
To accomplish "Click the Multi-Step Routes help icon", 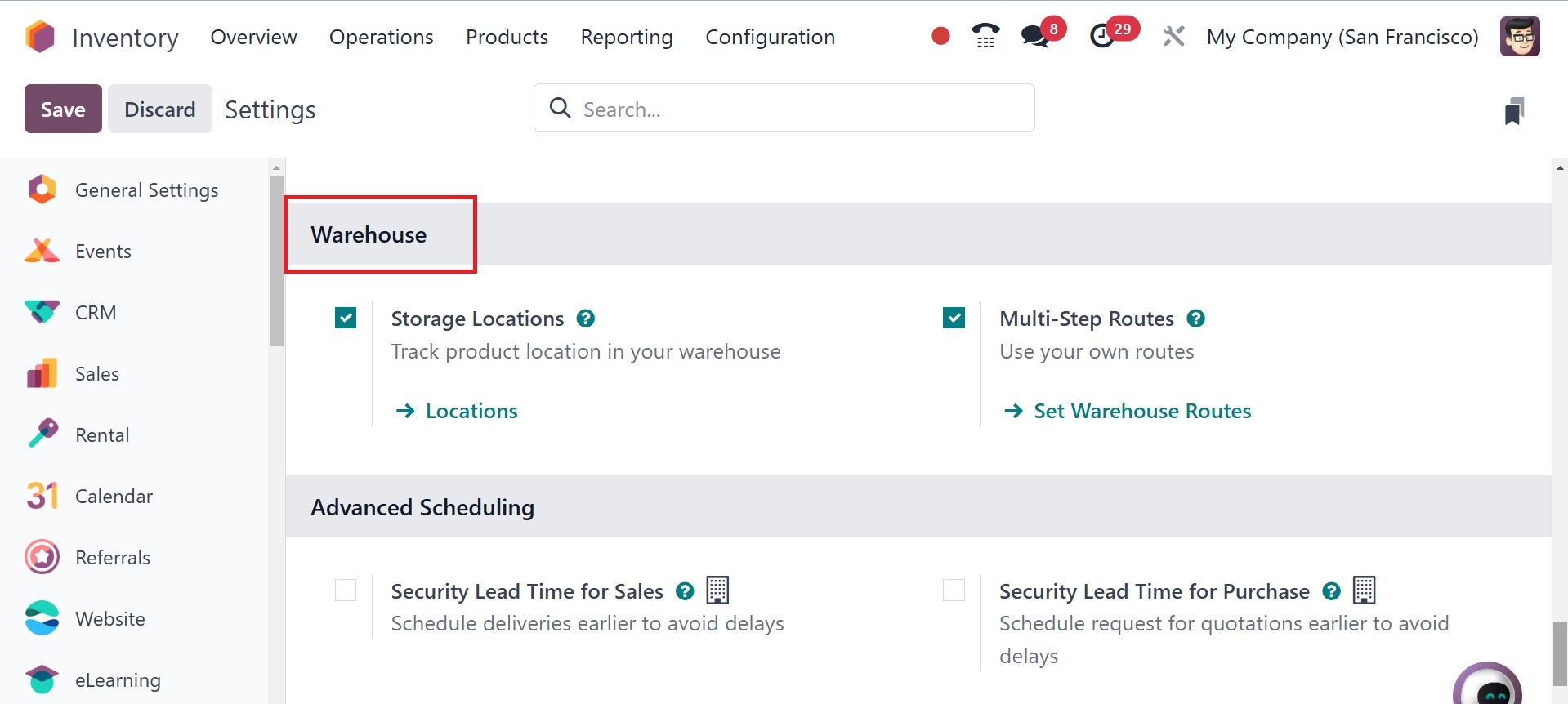I will [x=1195, y=319].
